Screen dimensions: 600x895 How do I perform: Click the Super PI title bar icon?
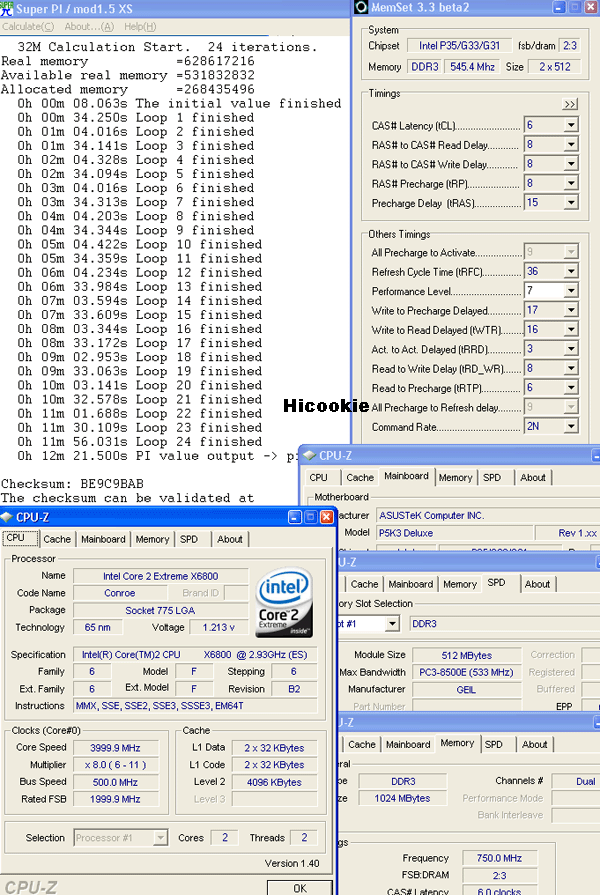point(7,8)
